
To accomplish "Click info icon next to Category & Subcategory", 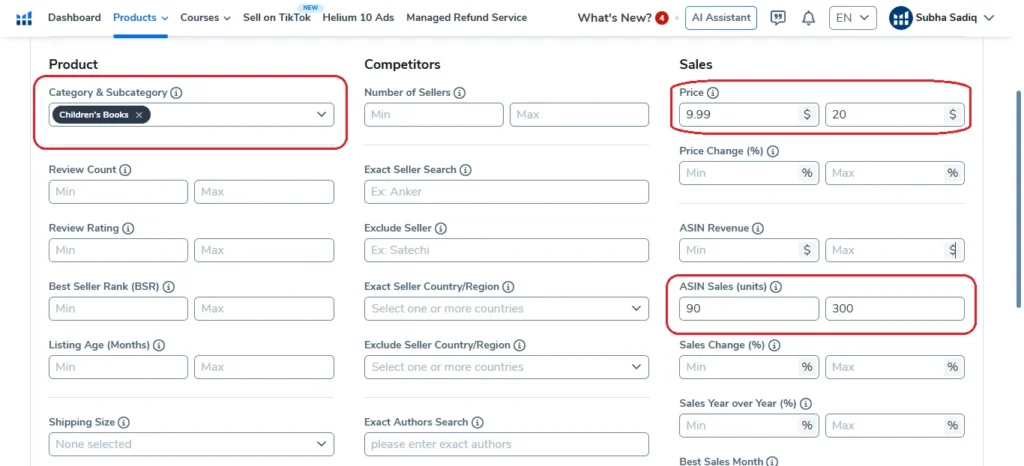I will click(x=176, y=93).
